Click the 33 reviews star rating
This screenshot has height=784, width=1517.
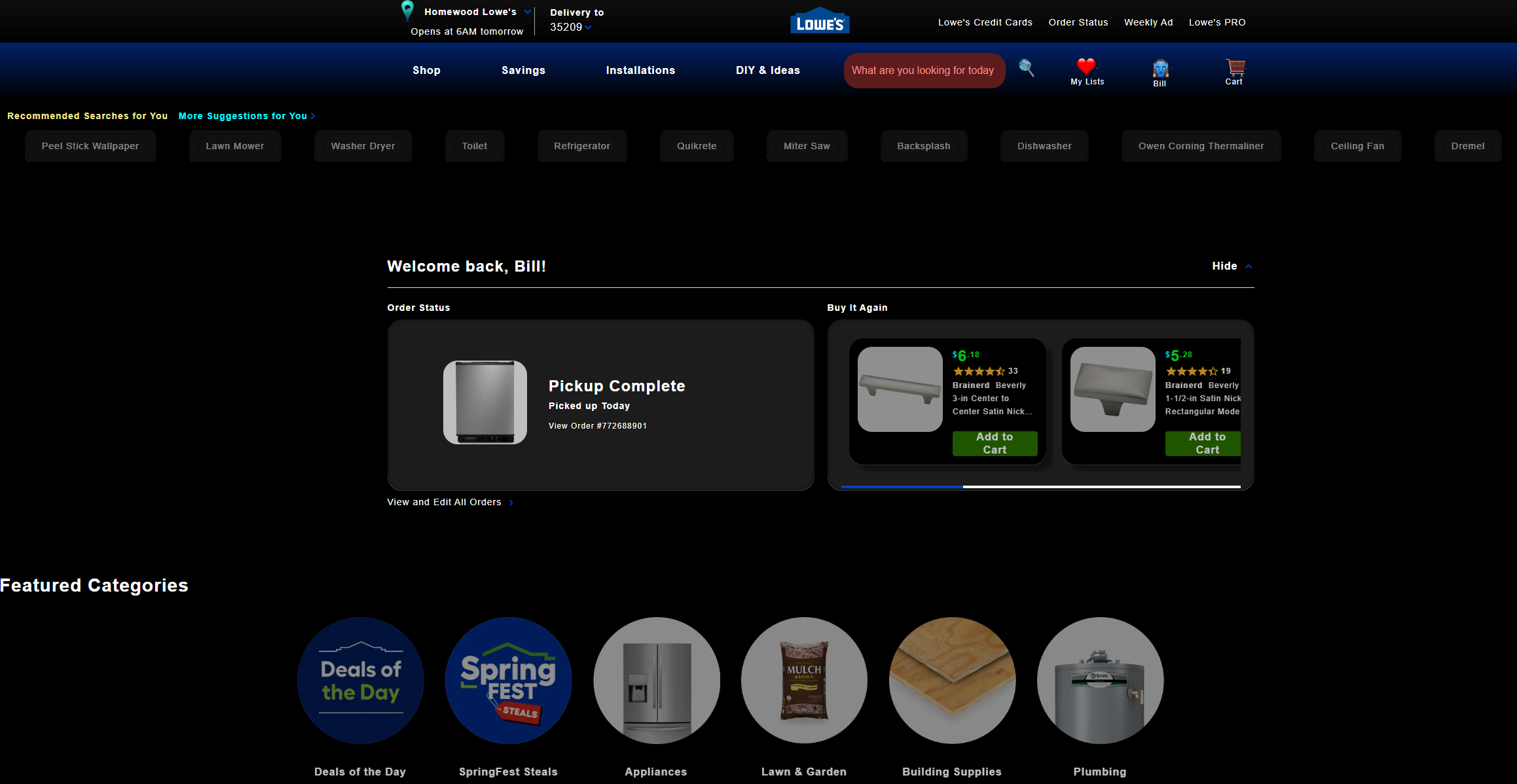985,371
